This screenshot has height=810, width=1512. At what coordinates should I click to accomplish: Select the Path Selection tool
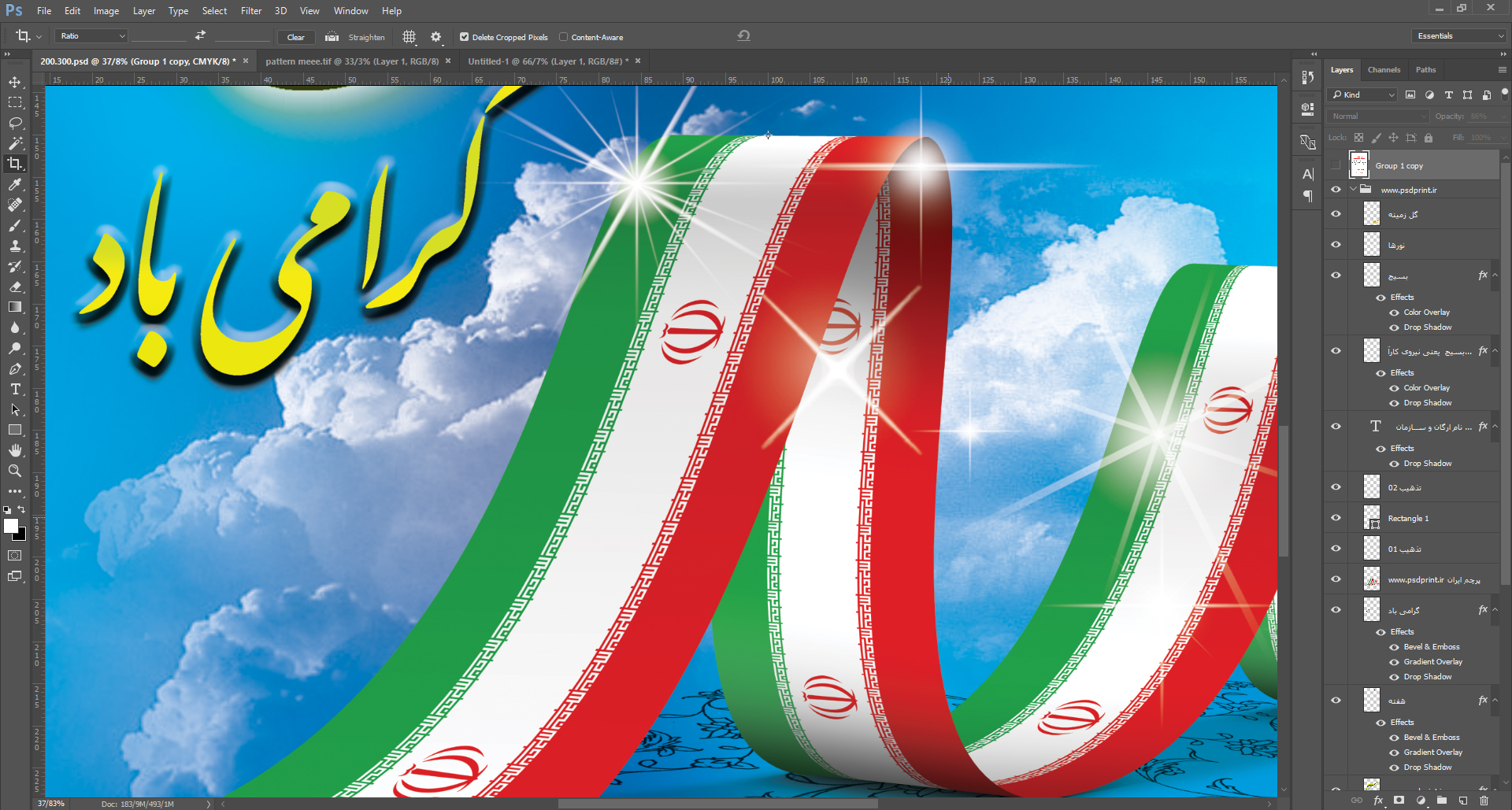(15, 409)
